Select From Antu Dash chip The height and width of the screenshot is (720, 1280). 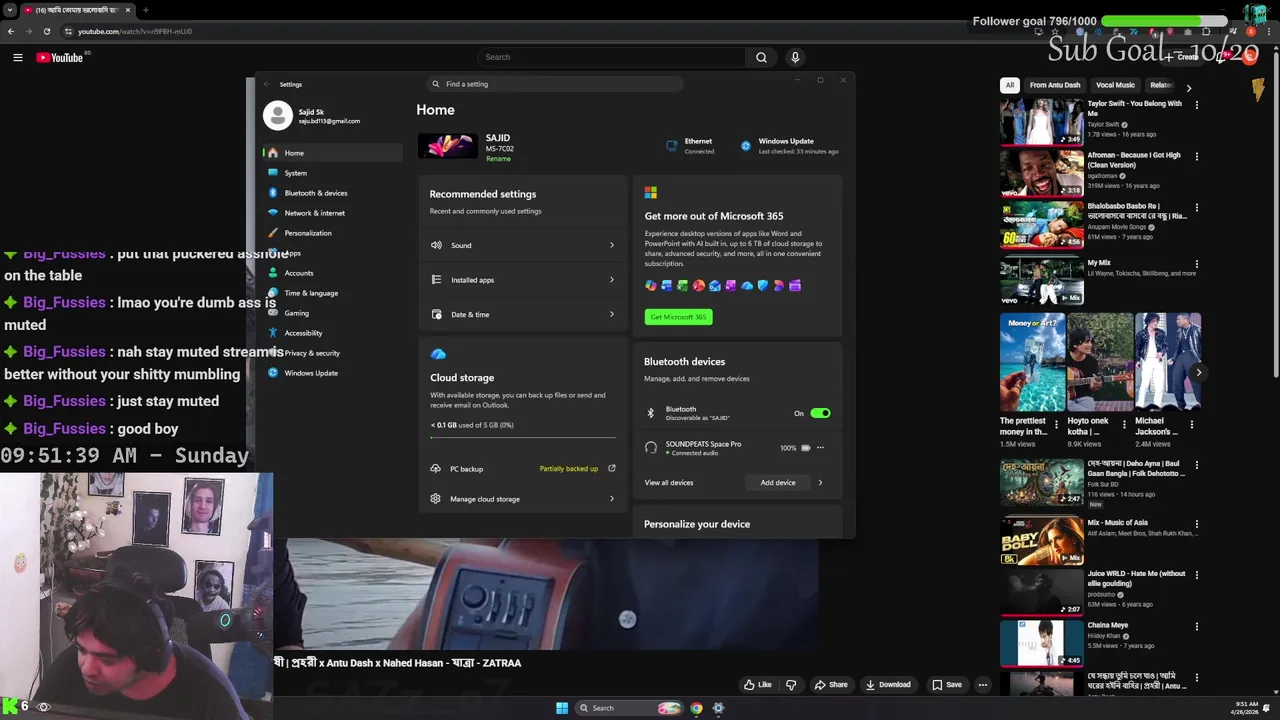coord(1055,85)
